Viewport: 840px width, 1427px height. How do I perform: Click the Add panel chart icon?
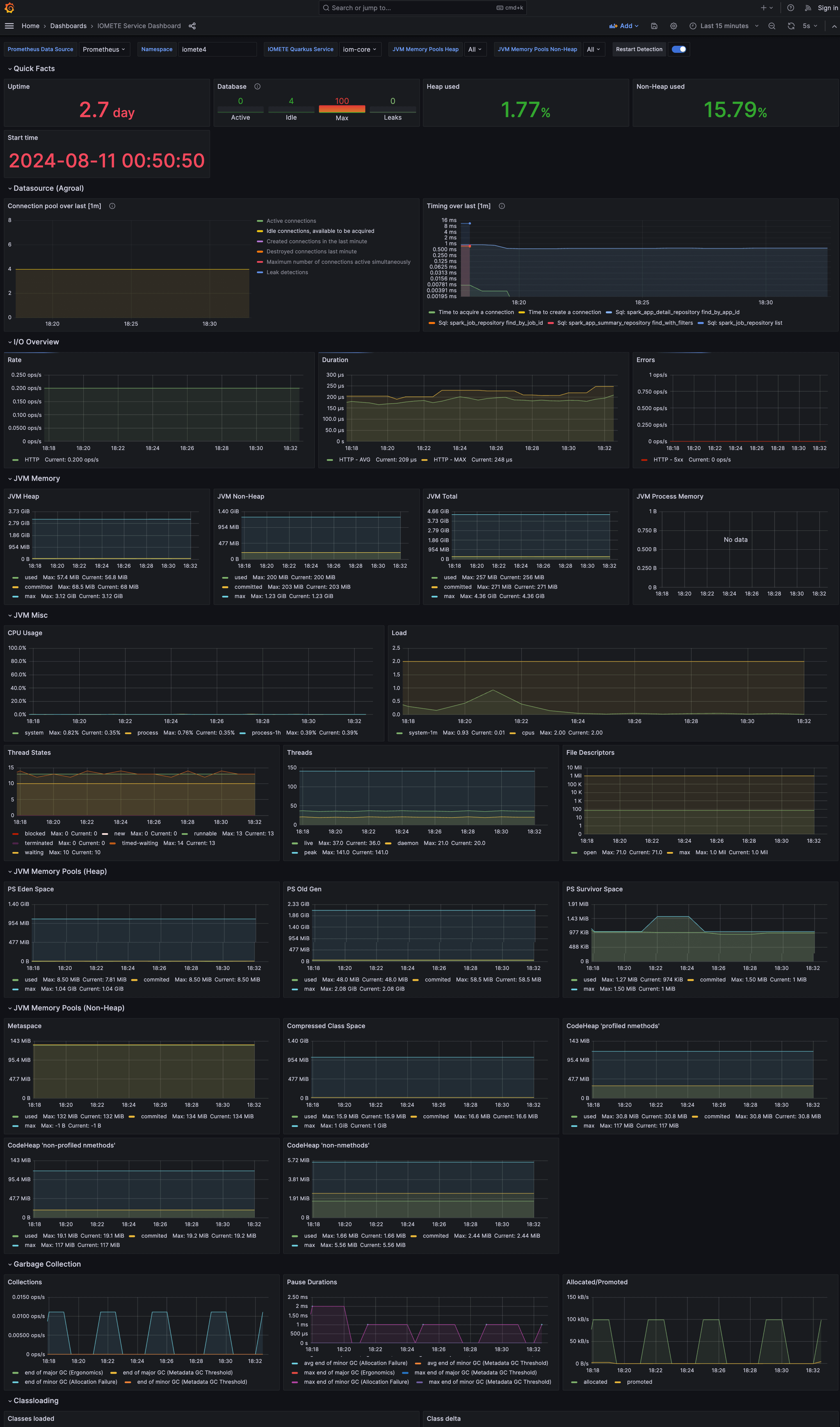pyautogui.click(x=613, y=26)
